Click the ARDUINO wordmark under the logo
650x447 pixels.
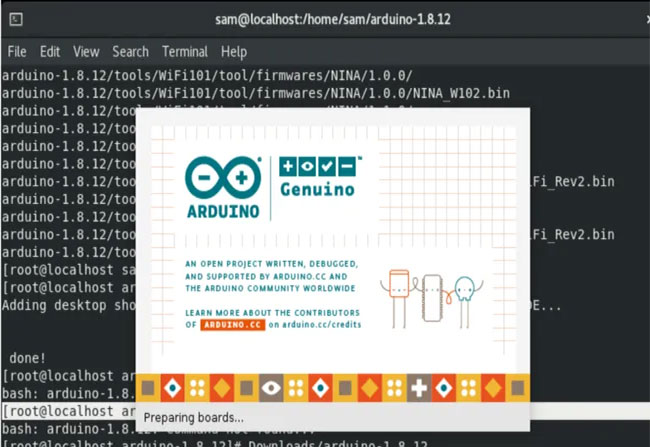coord(223,211)
